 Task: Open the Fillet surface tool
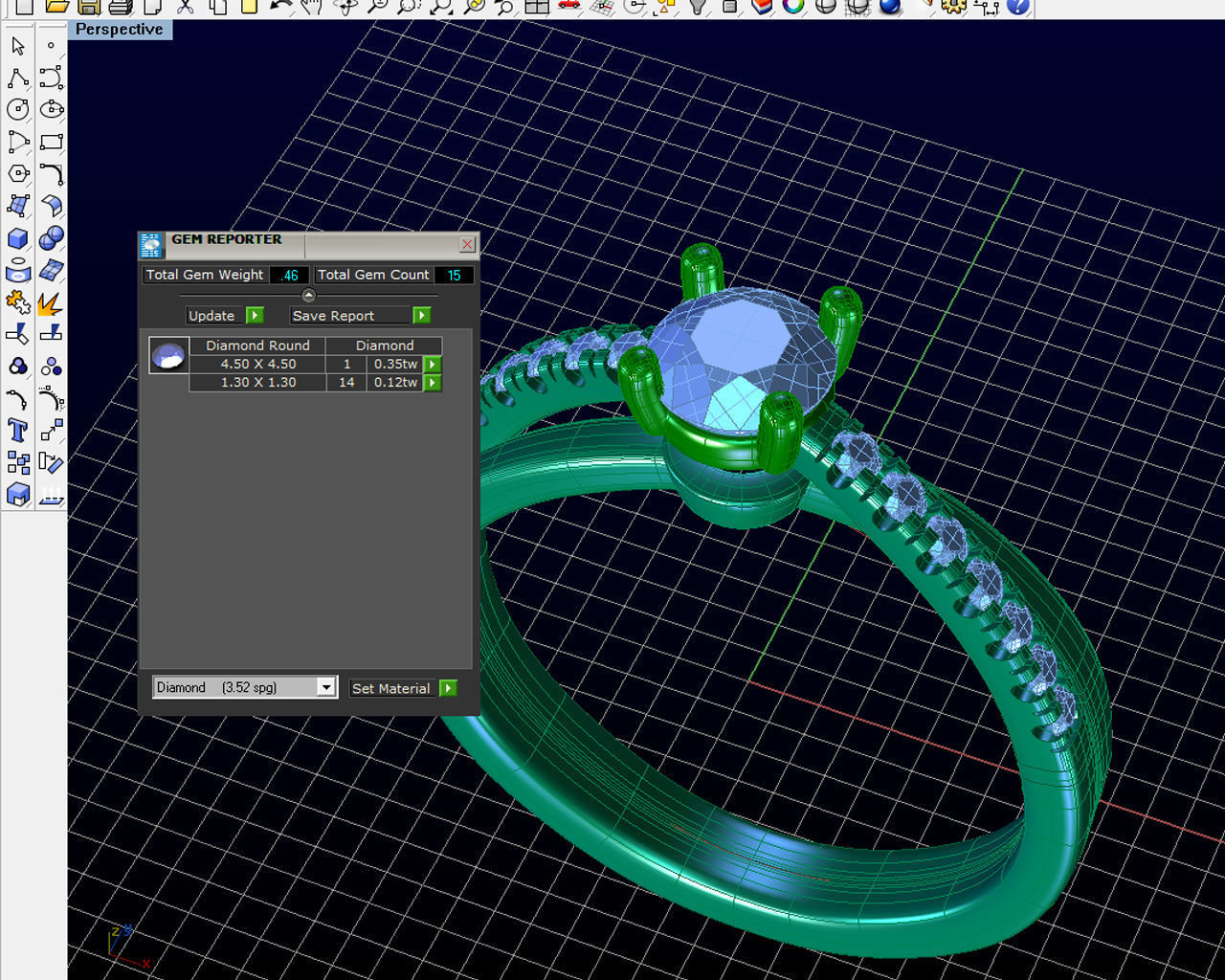52,206
